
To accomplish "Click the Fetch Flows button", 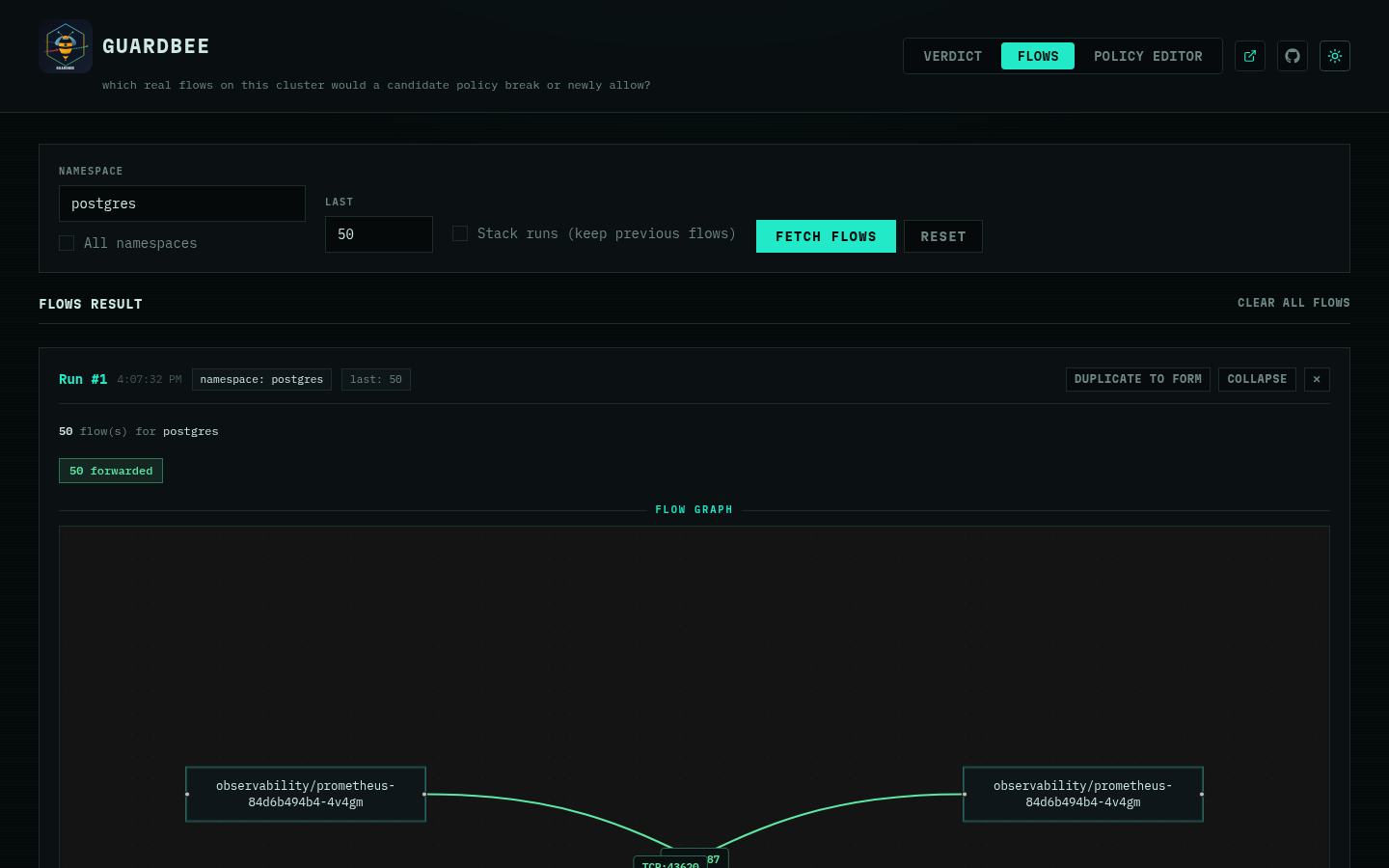I will coord(826,236).
